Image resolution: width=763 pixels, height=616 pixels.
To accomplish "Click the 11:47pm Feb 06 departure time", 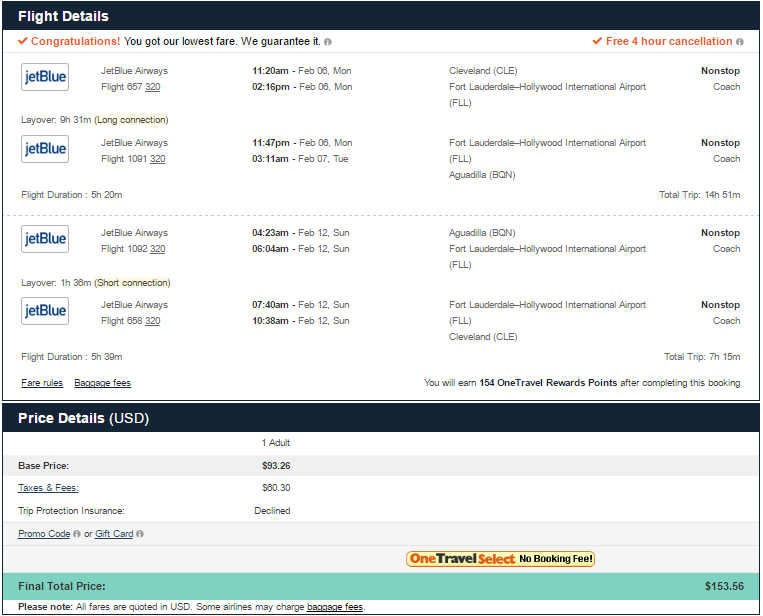I will 302,143.
